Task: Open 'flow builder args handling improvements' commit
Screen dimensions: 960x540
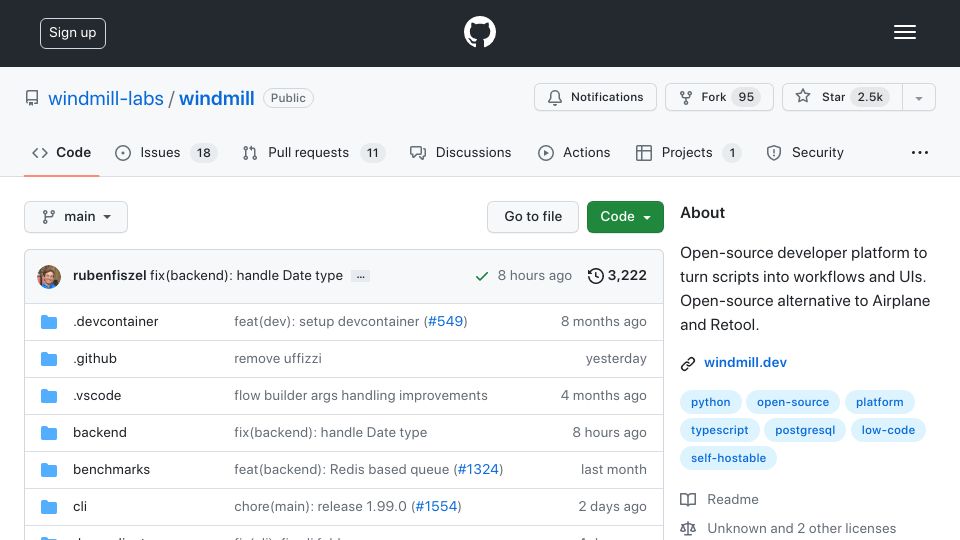Action: (361, 396)
